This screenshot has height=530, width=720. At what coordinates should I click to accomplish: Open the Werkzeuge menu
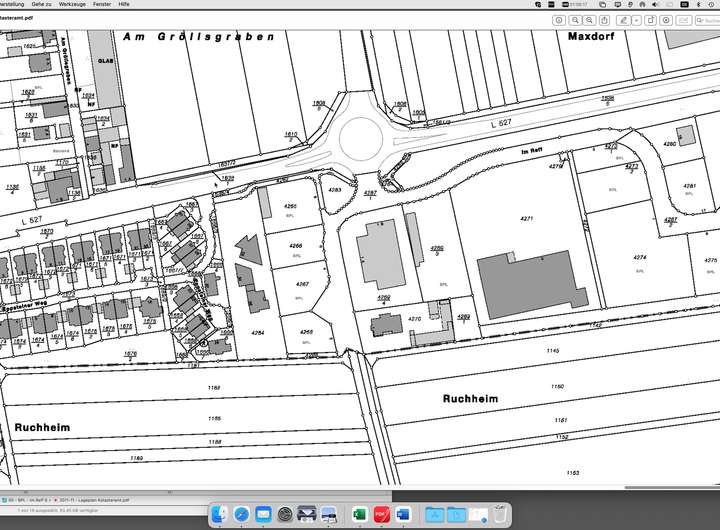tap(72, 4)
